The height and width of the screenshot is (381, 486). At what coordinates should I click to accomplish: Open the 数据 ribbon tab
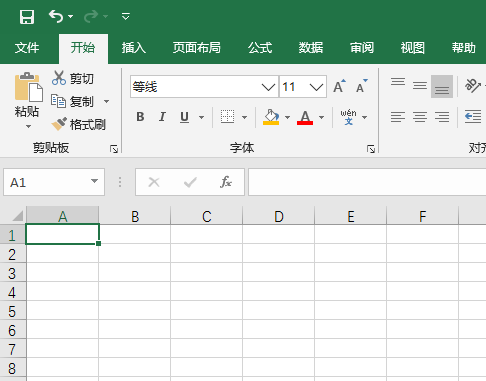(311, 48)
